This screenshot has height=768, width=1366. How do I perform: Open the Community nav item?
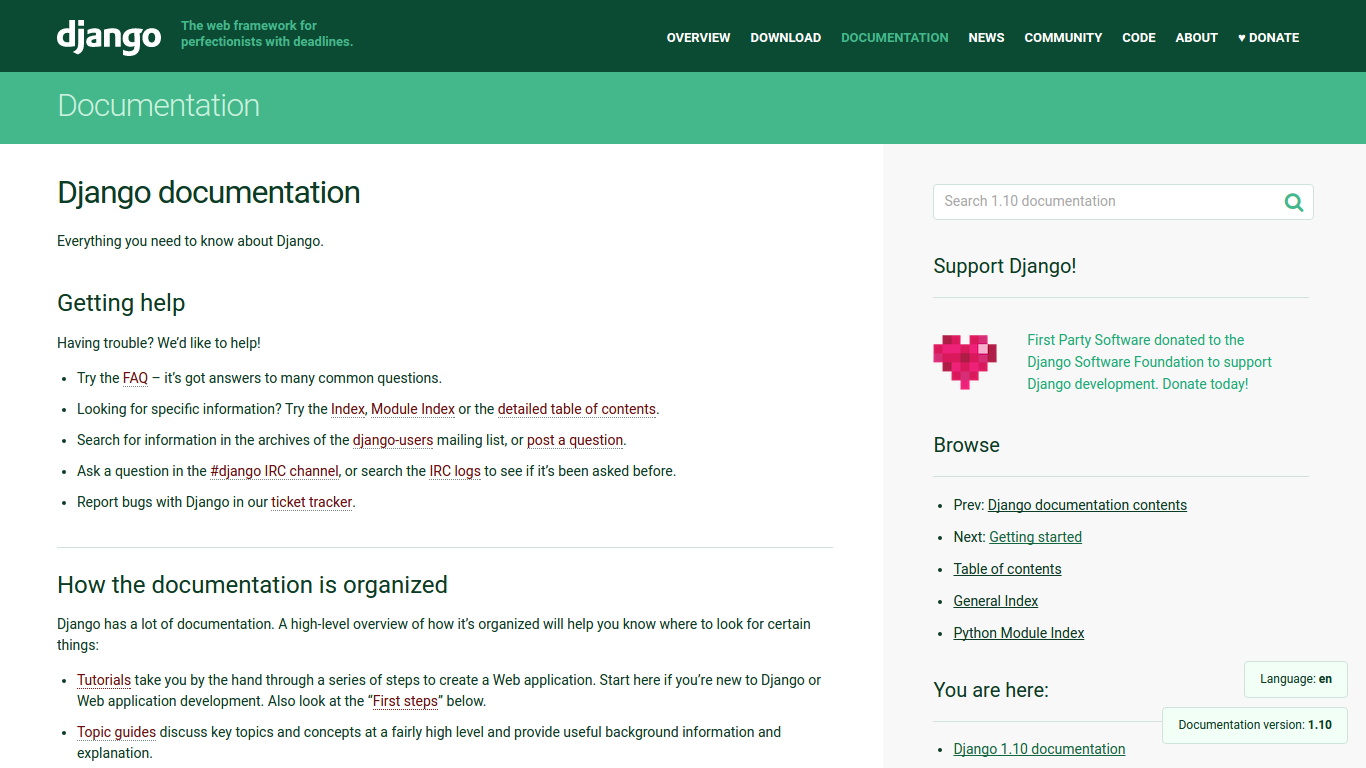pyautogui.click(x=1063, y=37)
